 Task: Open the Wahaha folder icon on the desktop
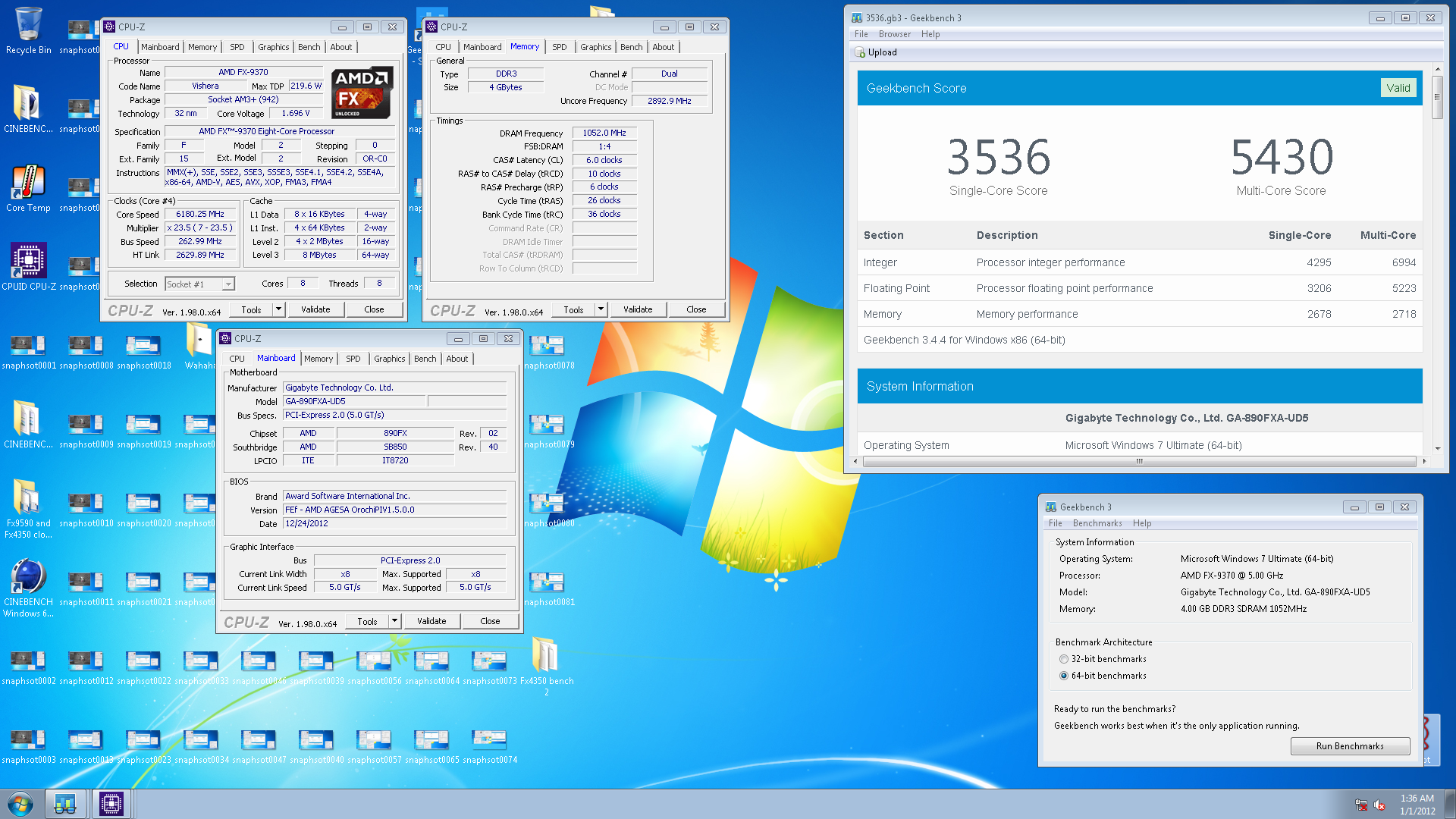click(x=199, y=346)
